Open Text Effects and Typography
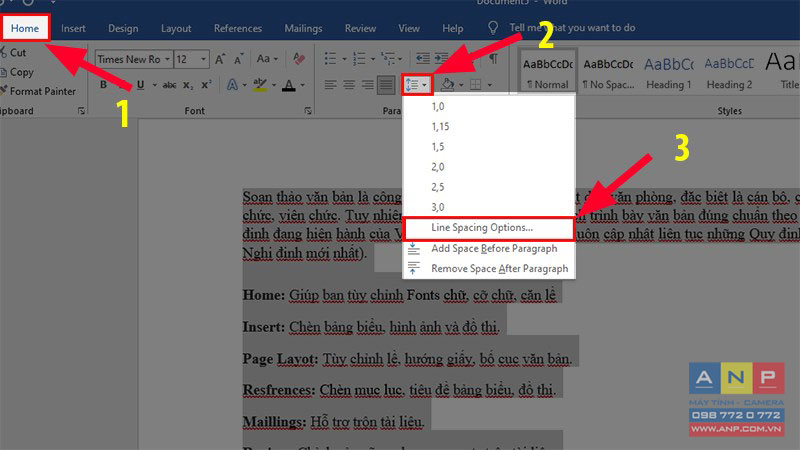The width and height of the screenshot is (800, 450). click(x=232, y=85)
